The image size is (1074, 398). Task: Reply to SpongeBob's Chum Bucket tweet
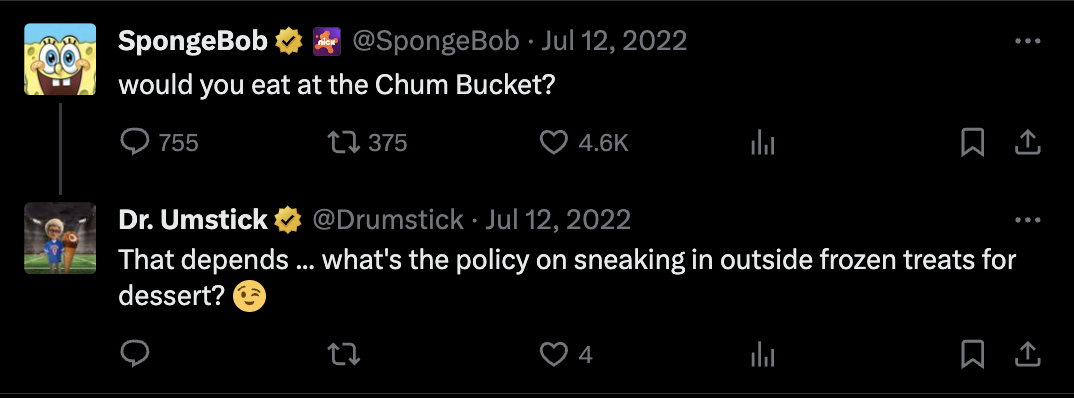coord(135,142)
